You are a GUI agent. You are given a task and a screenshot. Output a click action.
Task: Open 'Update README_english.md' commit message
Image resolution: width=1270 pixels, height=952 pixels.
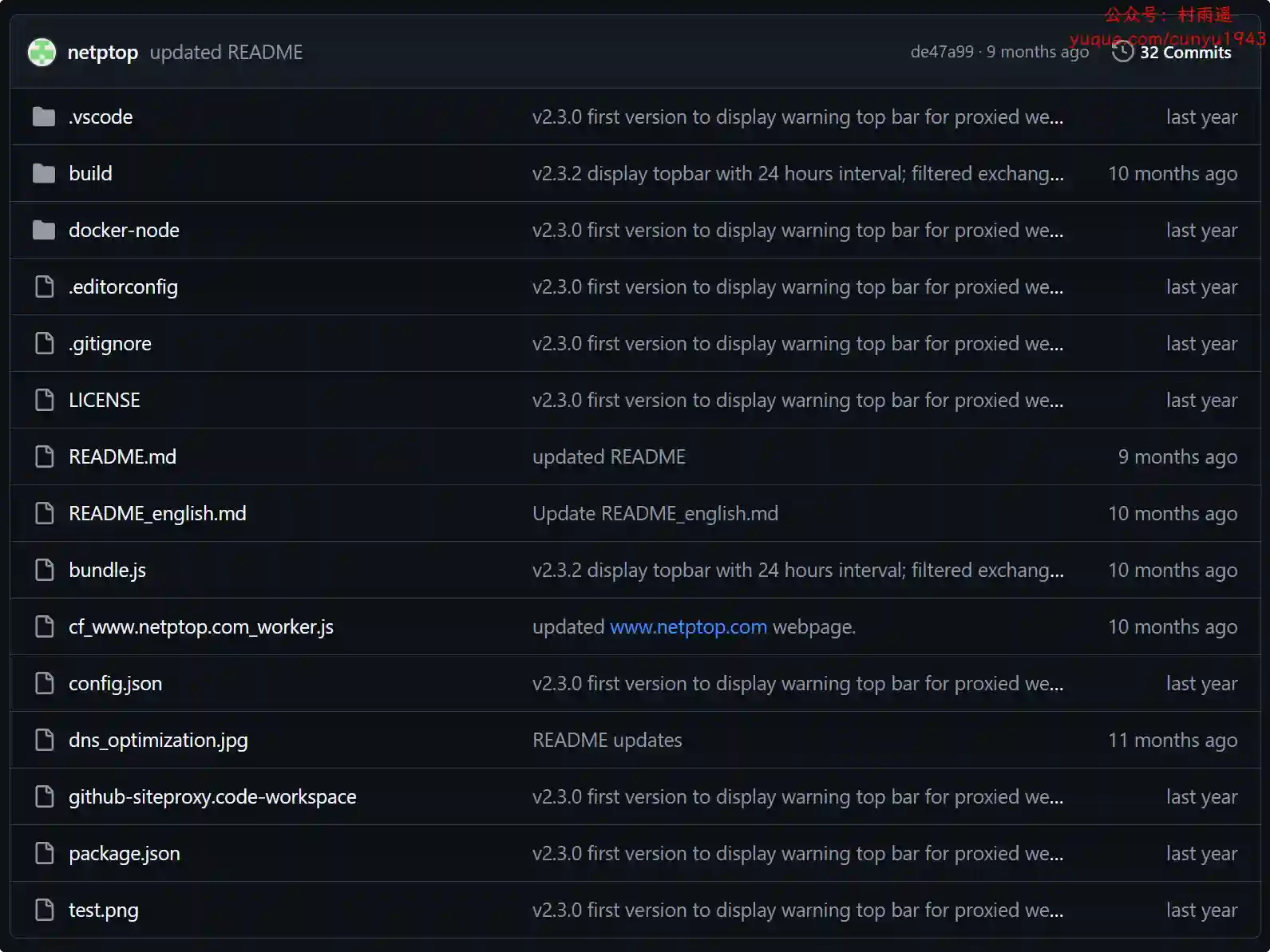point(655,514)
